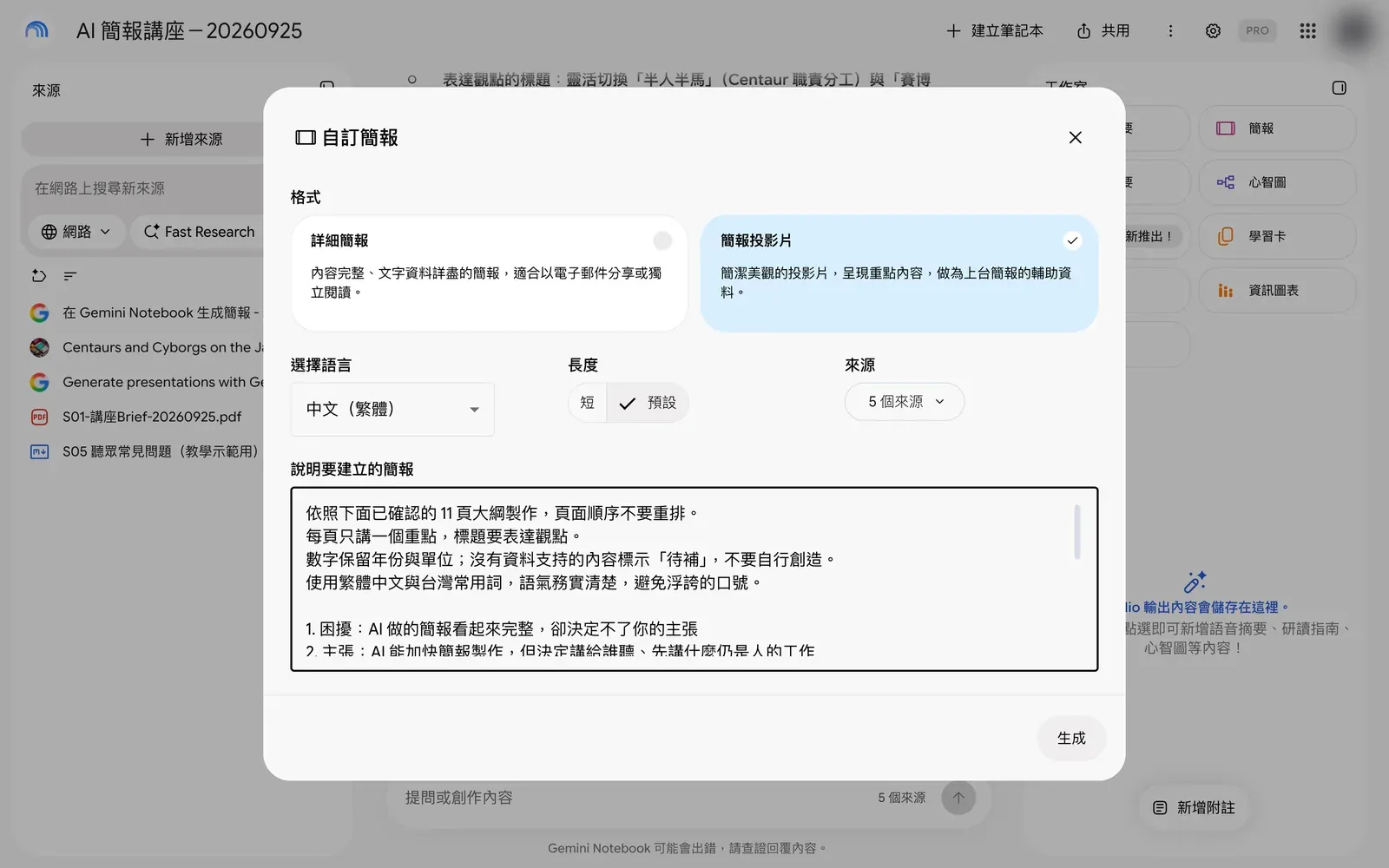Click the markdown icon of S05 file

click(39, 451)
